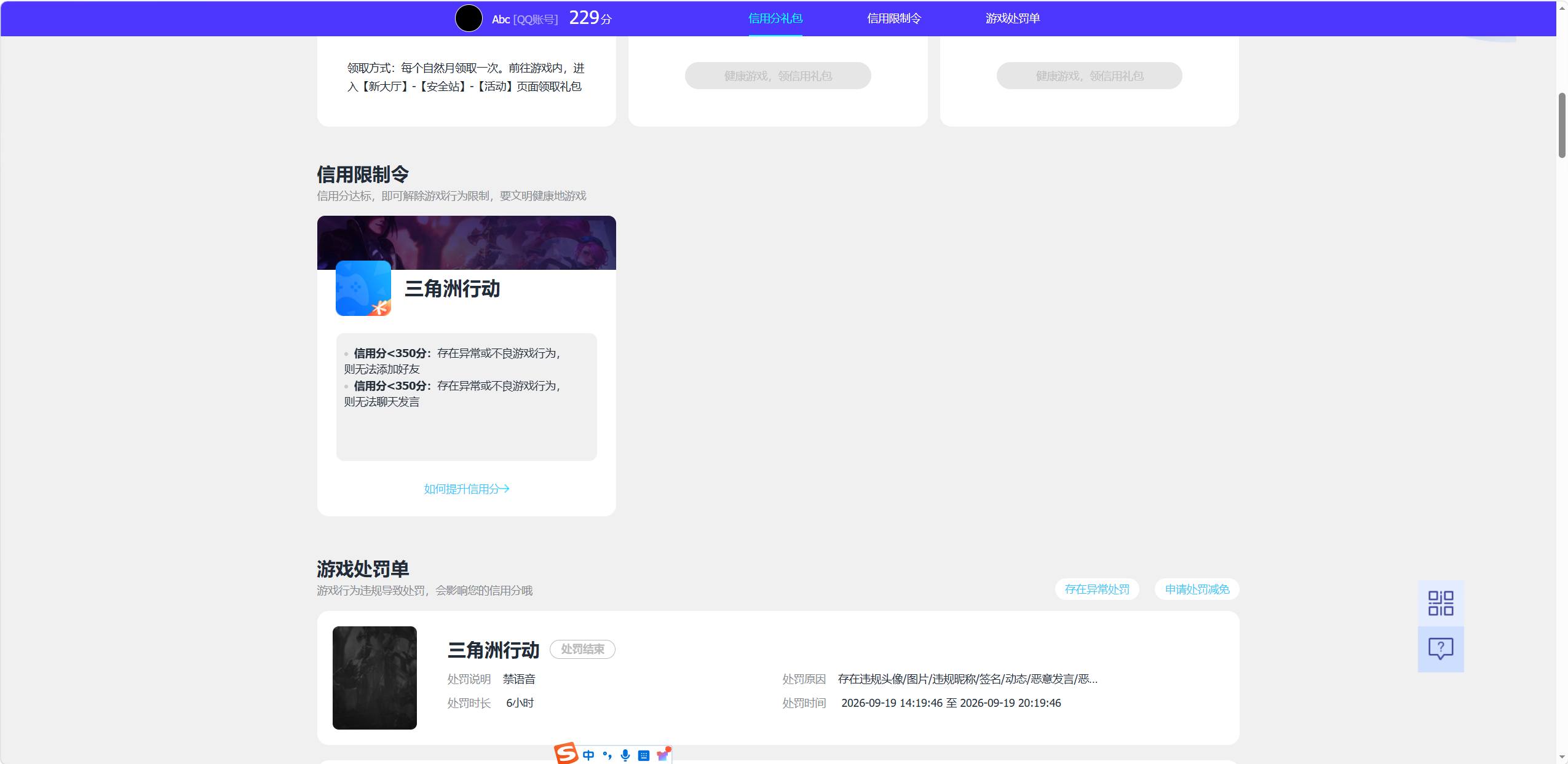The image size is (1568, 764).
Task: Switch to 信用限制令 tab
Action: [894, 18]
